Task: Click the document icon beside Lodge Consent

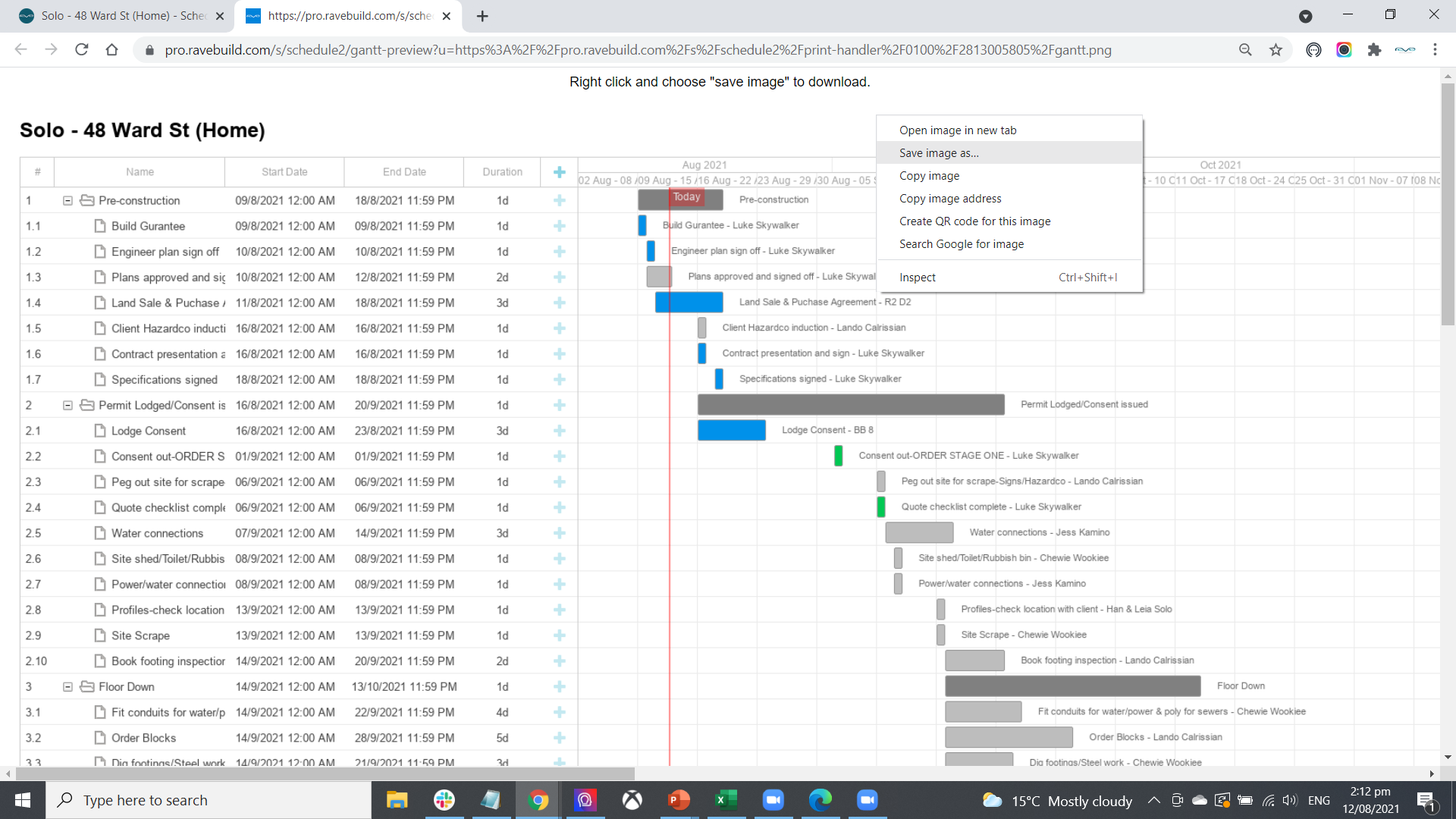Action: [x=101, y=430]
